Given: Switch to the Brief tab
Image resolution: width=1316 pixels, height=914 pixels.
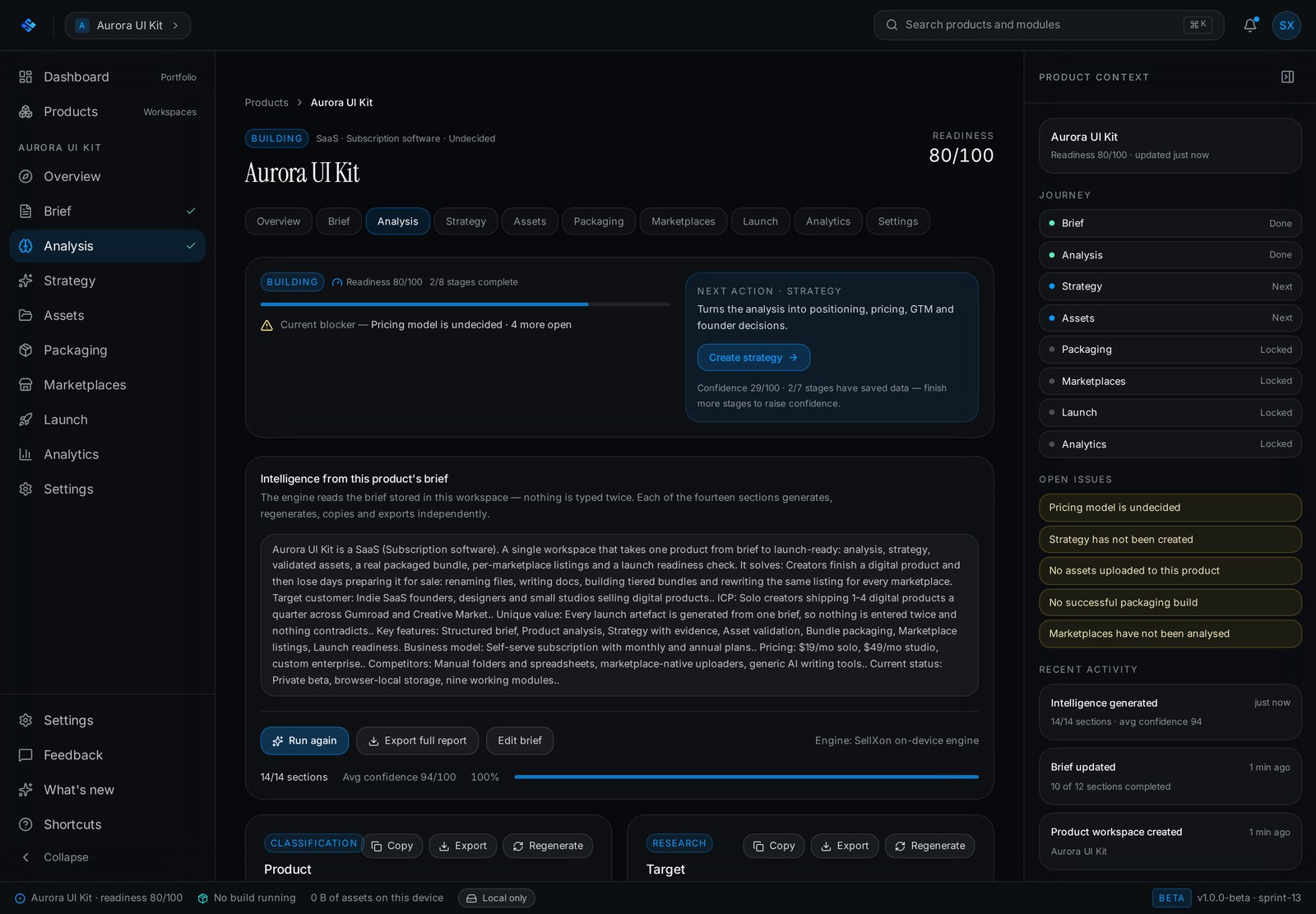Looking at the screenshot, I should 339,221.
